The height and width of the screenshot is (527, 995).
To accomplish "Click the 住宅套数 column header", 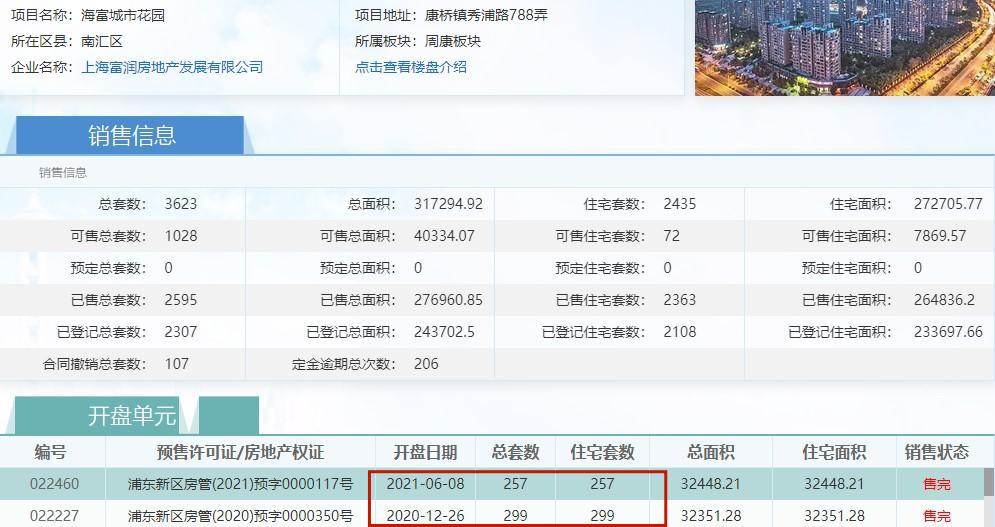I will [602, 452].
